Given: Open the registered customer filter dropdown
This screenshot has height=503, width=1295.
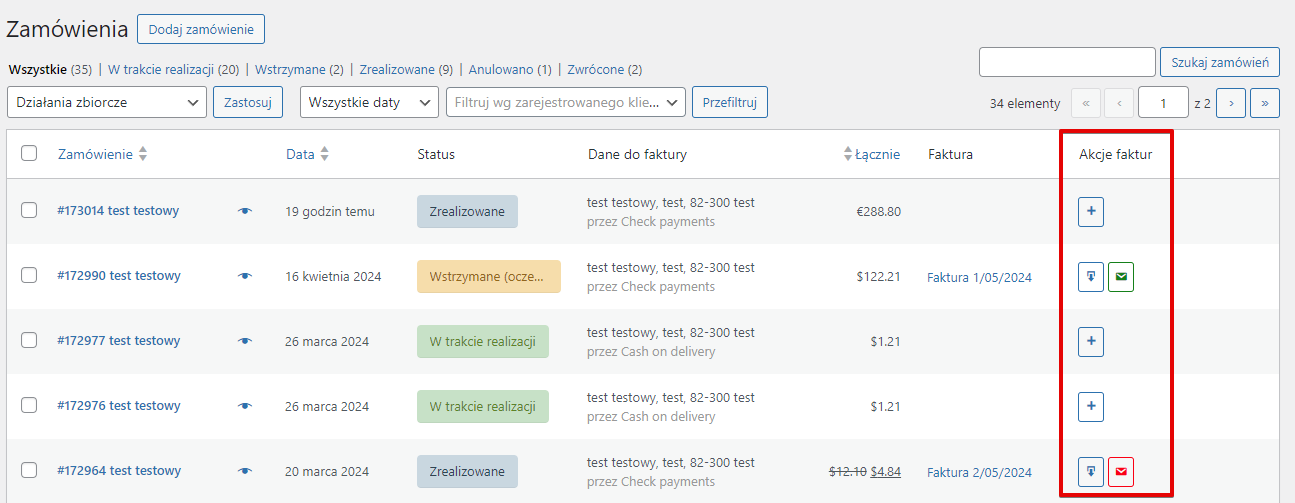Looking at the screenshot, I should point(565,102).
